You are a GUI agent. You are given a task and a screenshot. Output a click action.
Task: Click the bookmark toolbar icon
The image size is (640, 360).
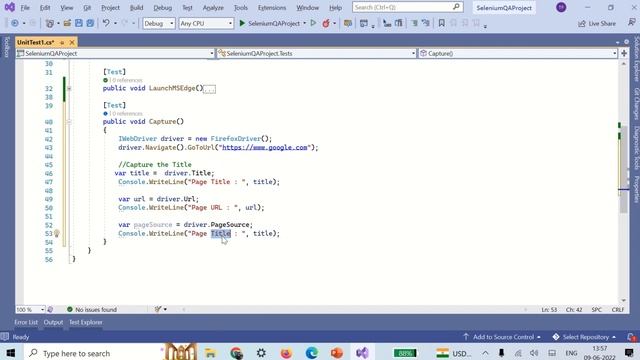(x=441, y=23)
